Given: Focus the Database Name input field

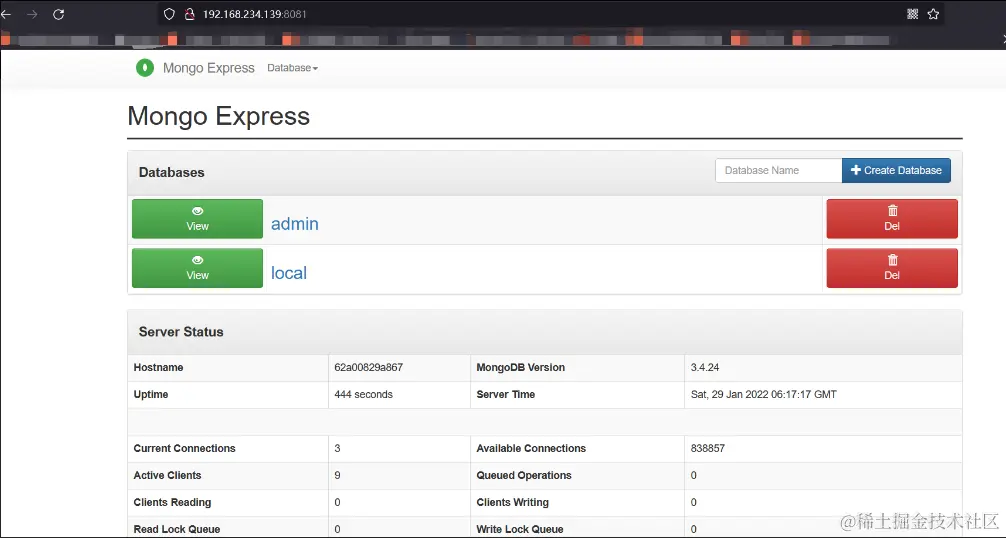Looking at the screenshot, I should (x=779, y=171).
